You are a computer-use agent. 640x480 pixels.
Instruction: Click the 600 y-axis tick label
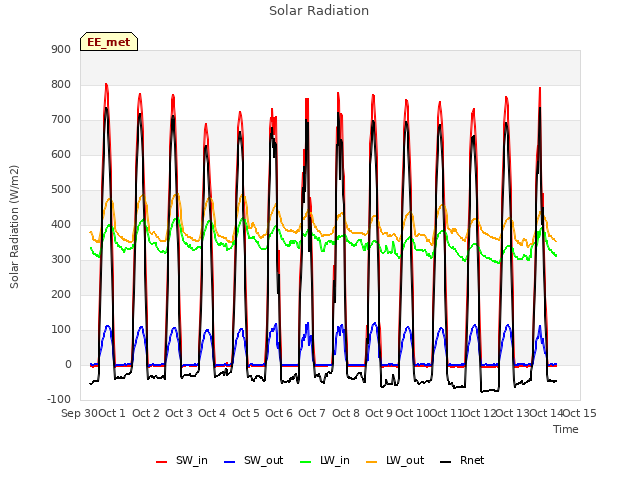pos(61,154)
